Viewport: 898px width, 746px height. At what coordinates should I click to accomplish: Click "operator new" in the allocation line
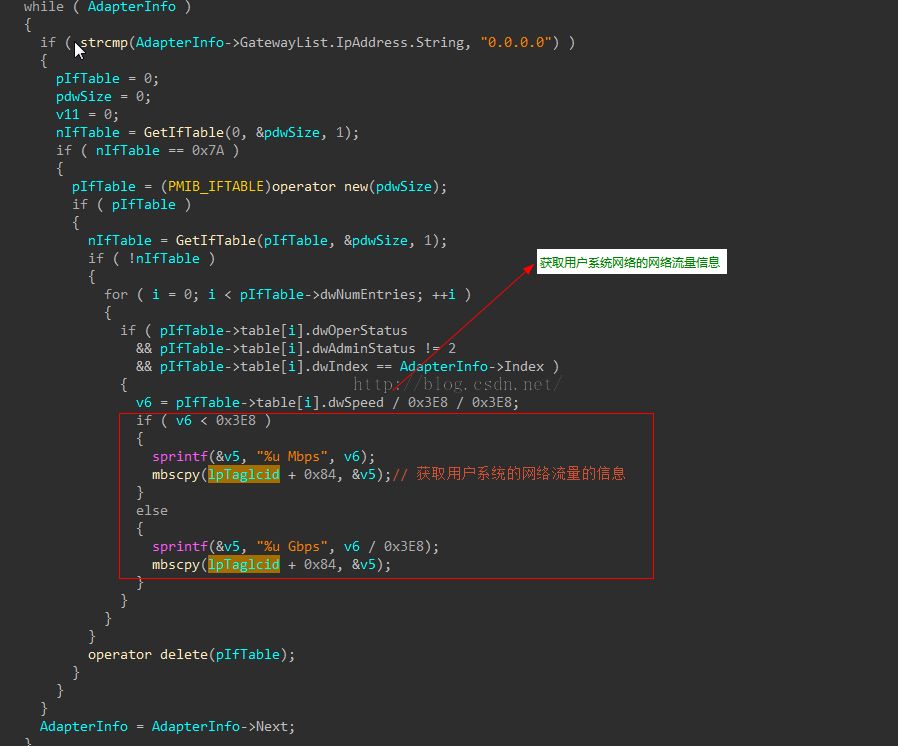click(x=320, y=187)
